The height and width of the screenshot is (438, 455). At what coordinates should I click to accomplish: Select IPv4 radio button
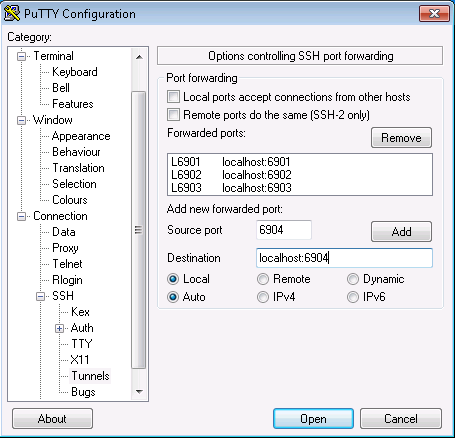tap(263, 297)
